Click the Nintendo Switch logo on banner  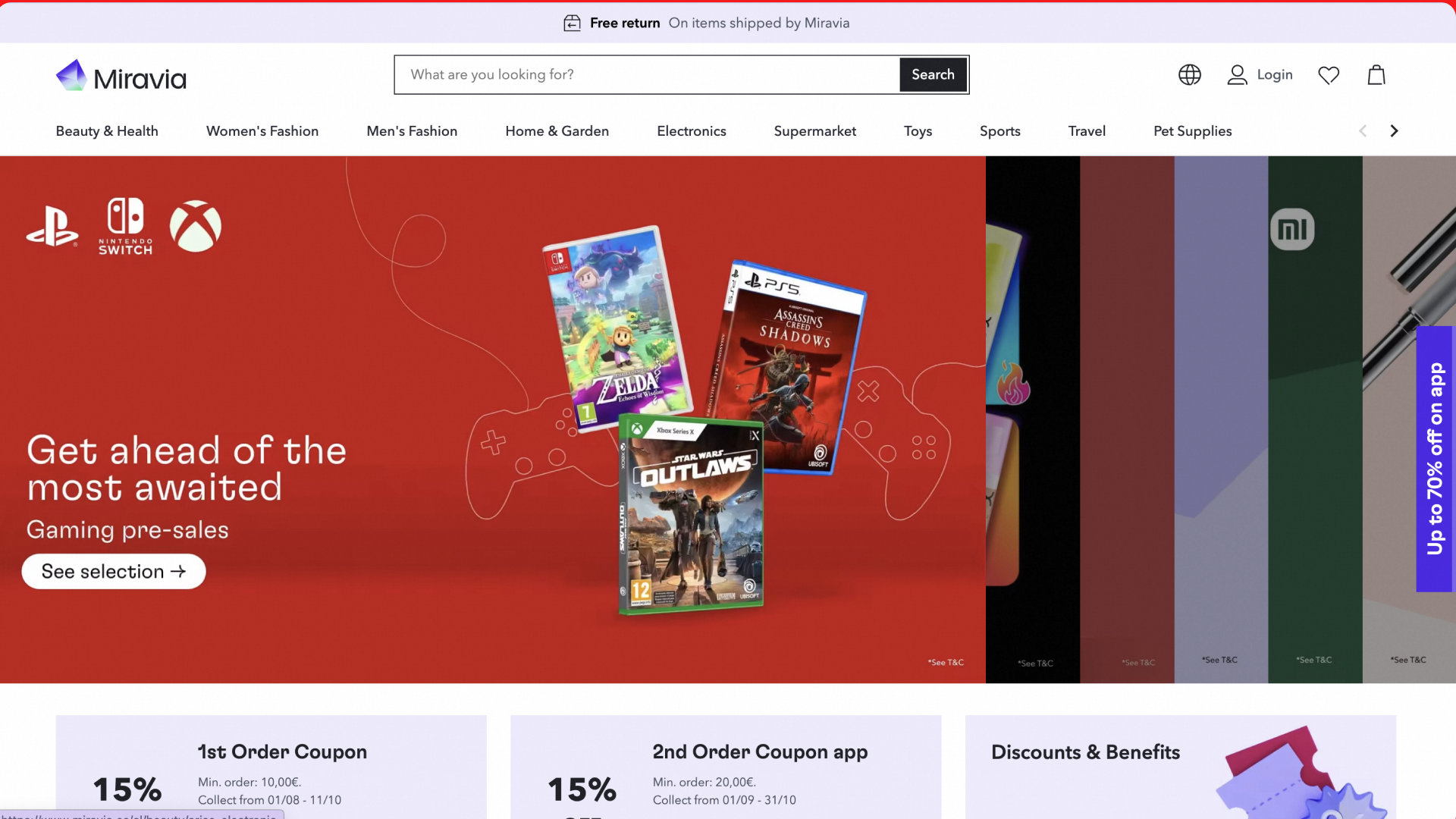point(125,226)
